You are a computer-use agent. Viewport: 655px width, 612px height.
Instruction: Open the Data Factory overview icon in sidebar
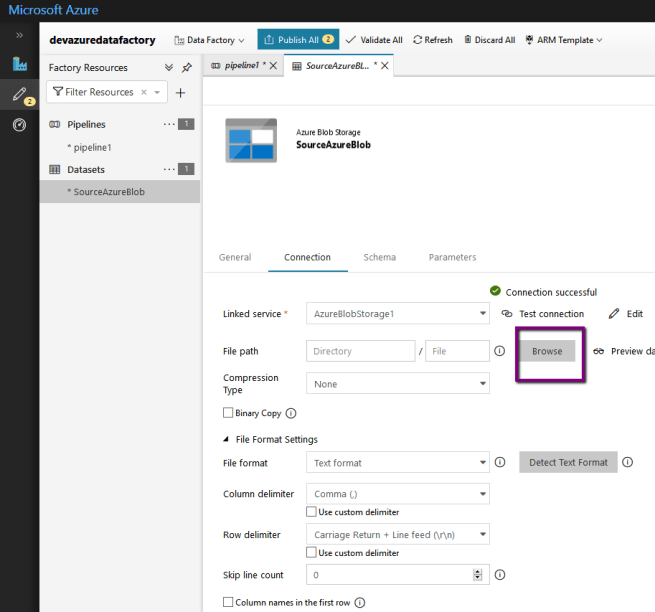[x=19, y=64]
